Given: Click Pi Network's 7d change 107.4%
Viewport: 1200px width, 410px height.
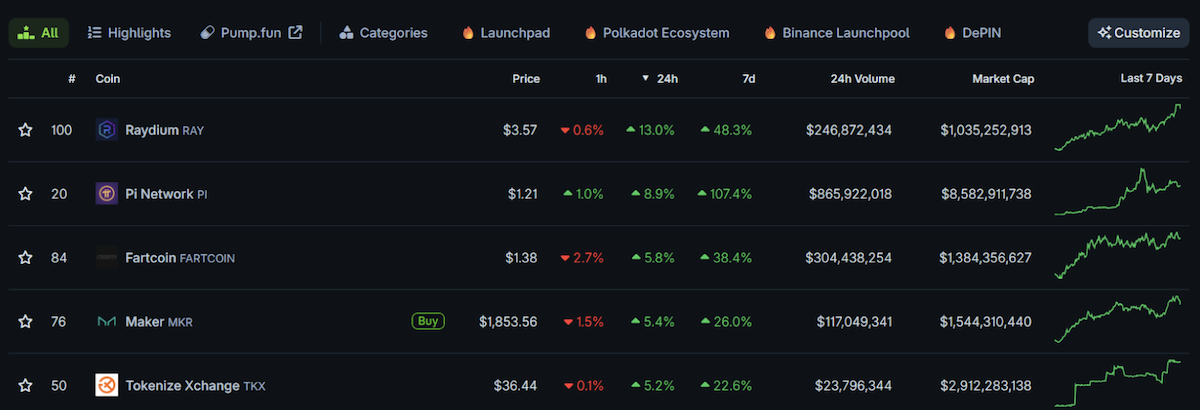Looking at the screenshot, I should pos(725,194).
